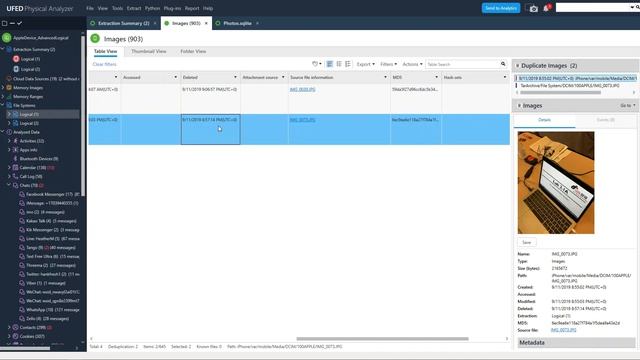Click the Duplicate Images horizontal scrollbar
The height and width of the screenshot is (360, 640).
(560, 93)
